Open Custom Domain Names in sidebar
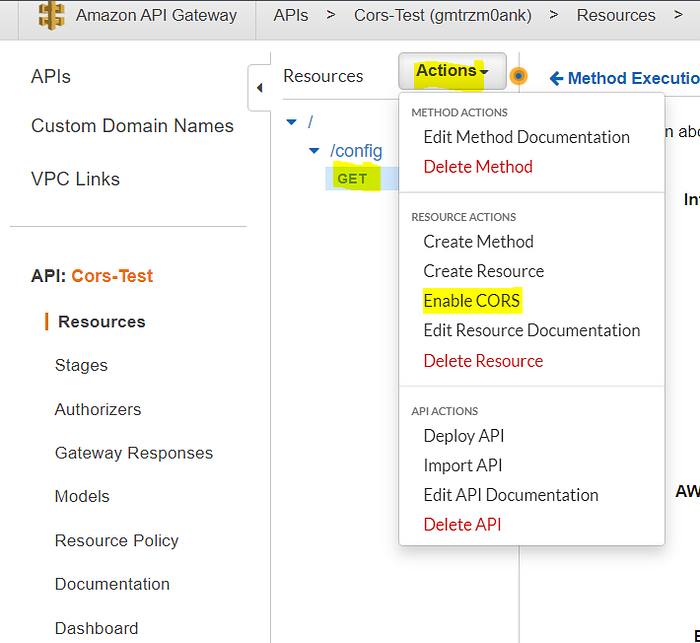 pyautogui.click(x=132, y=126)
